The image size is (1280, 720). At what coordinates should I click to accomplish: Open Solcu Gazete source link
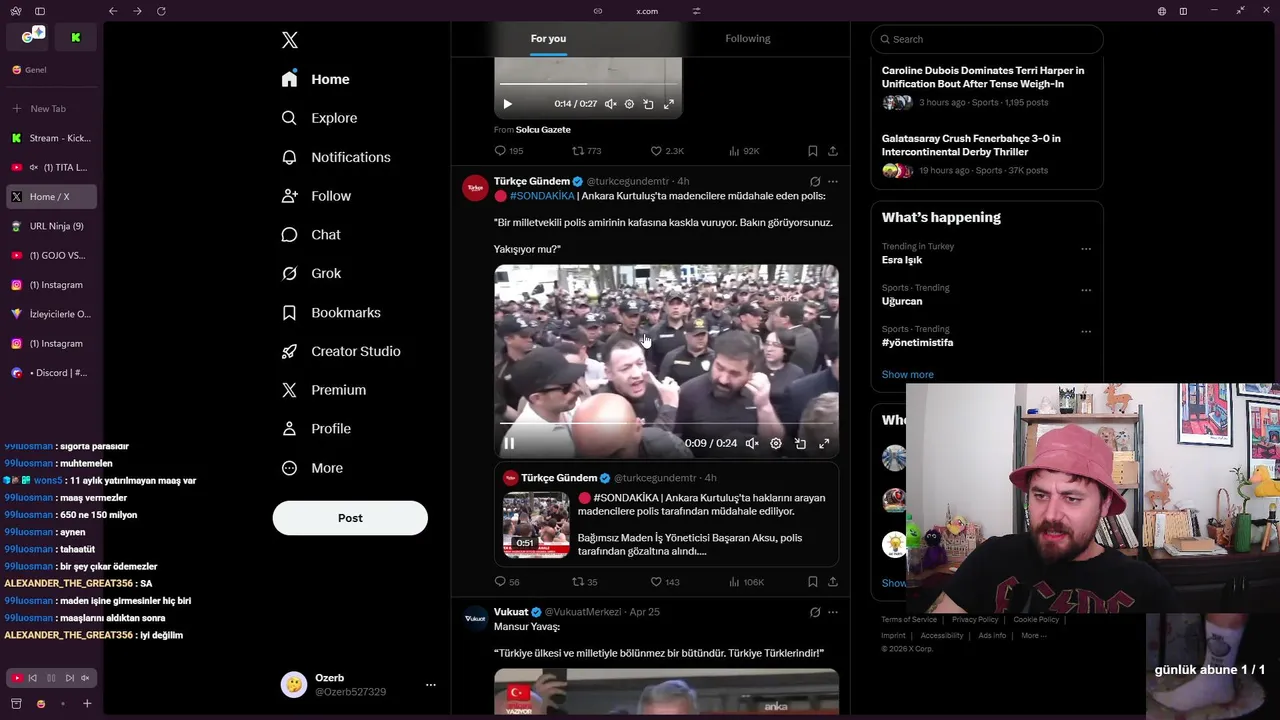pyautogui.click(x=543, y=129)
